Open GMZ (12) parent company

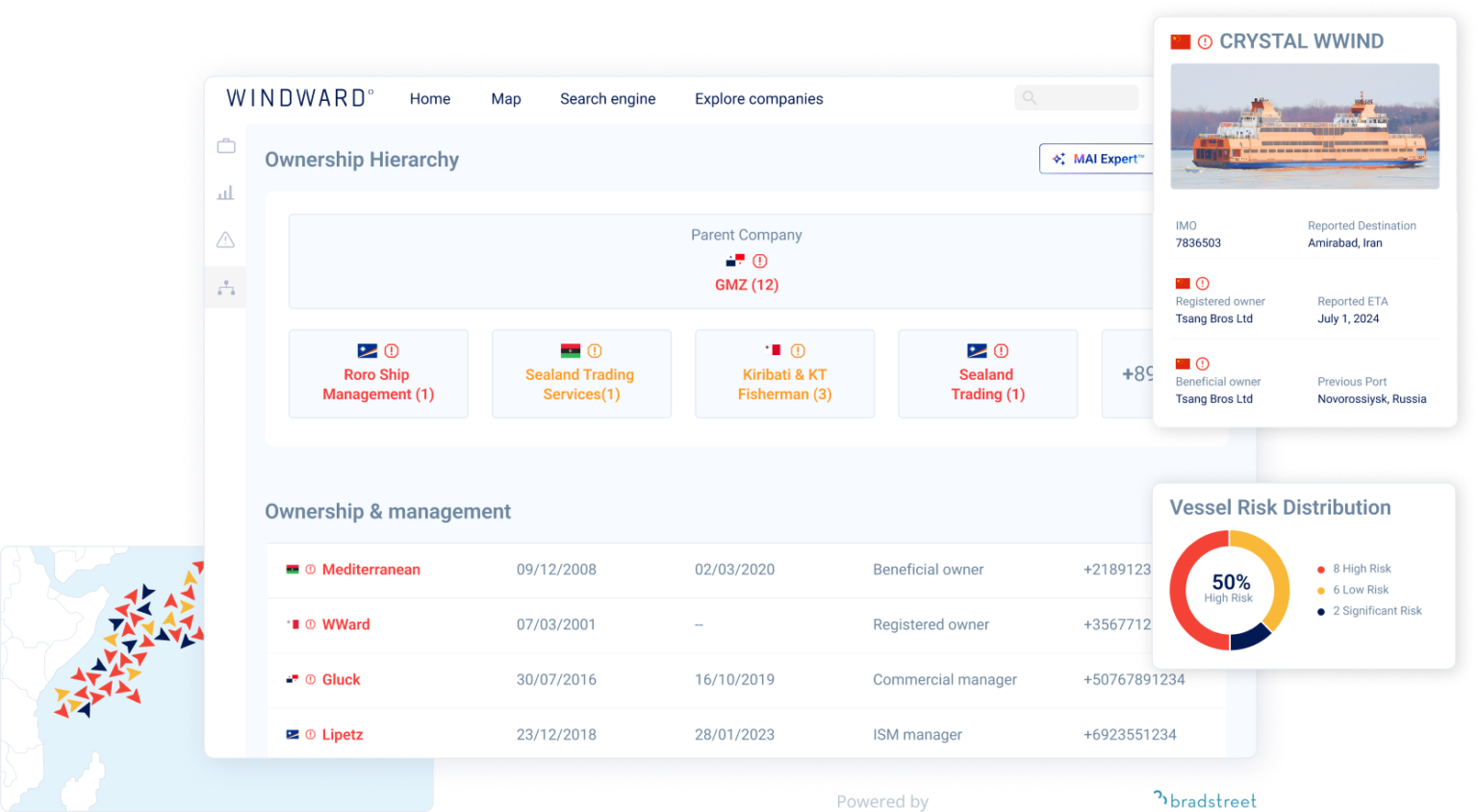[x=747, y=285]
